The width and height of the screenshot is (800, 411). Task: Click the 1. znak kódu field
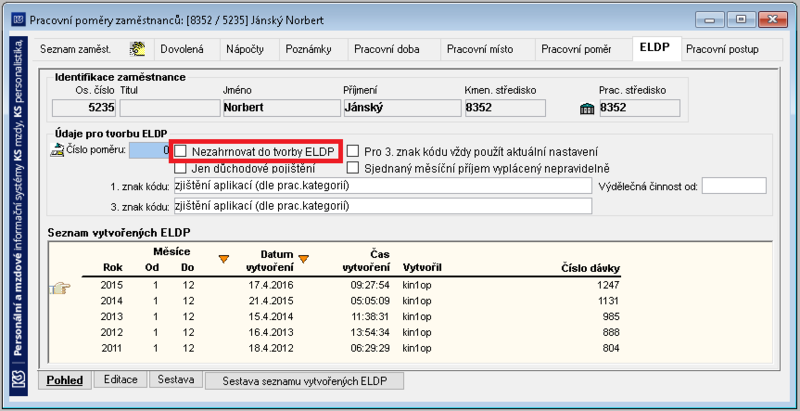click(382, 186)
